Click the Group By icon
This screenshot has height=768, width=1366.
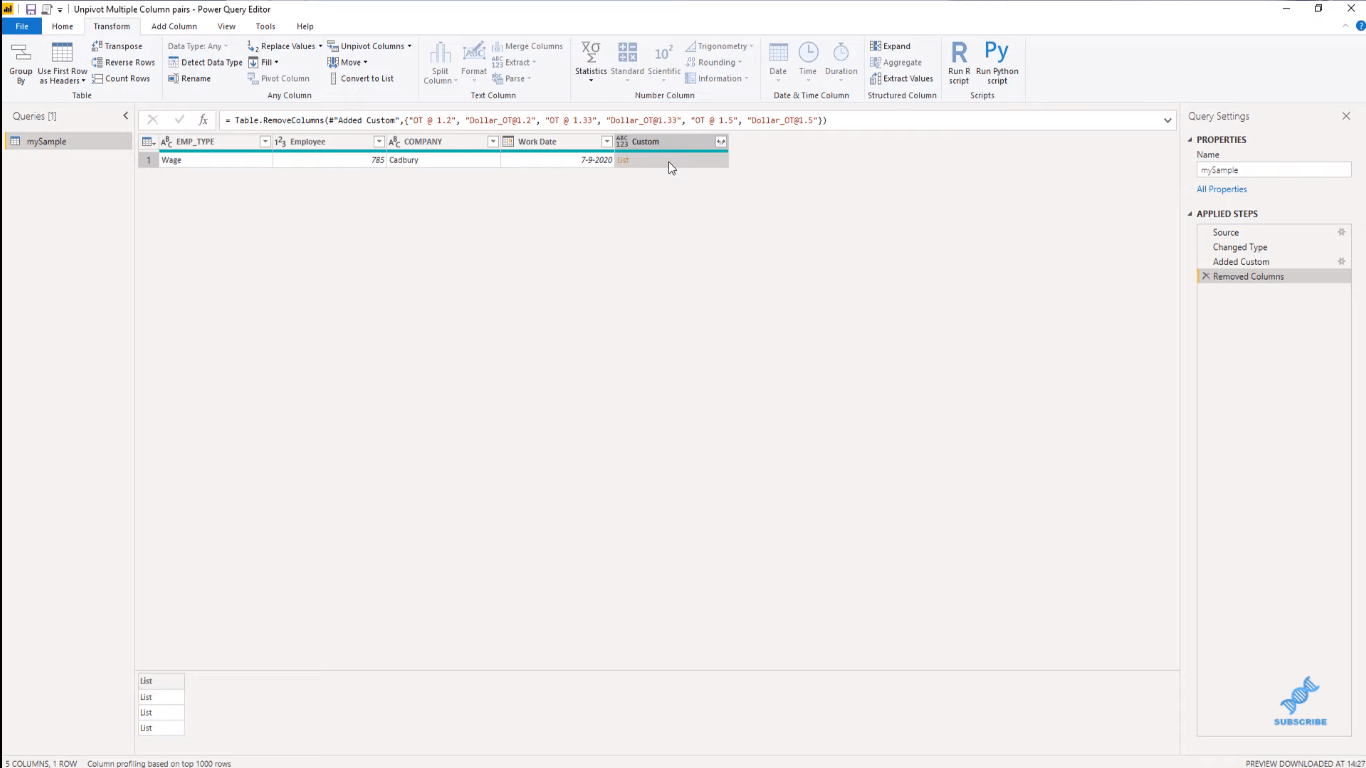[x=21, y=63]
